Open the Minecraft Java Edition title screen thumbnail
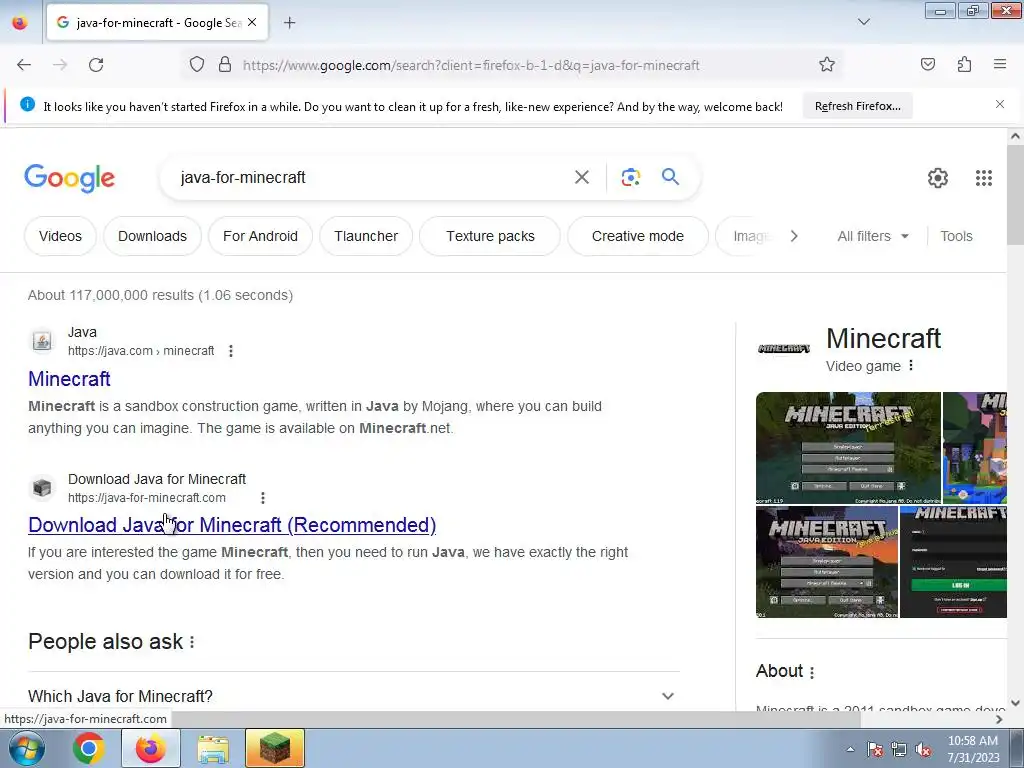This screenshot has width=1024, height=768. (848, 448)
